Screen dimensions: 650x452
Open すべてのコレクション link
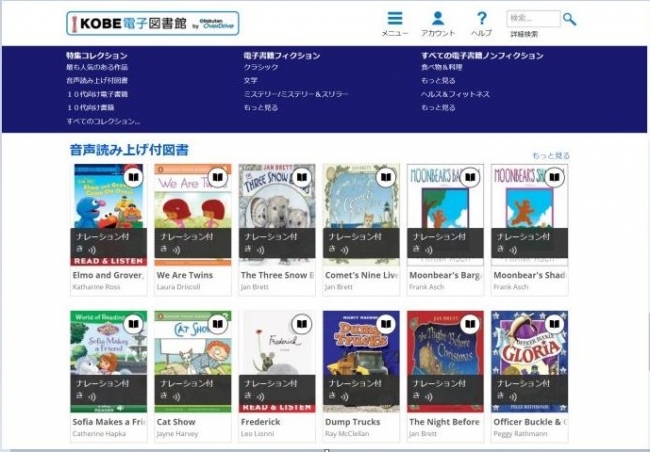[x=103, y=121]
